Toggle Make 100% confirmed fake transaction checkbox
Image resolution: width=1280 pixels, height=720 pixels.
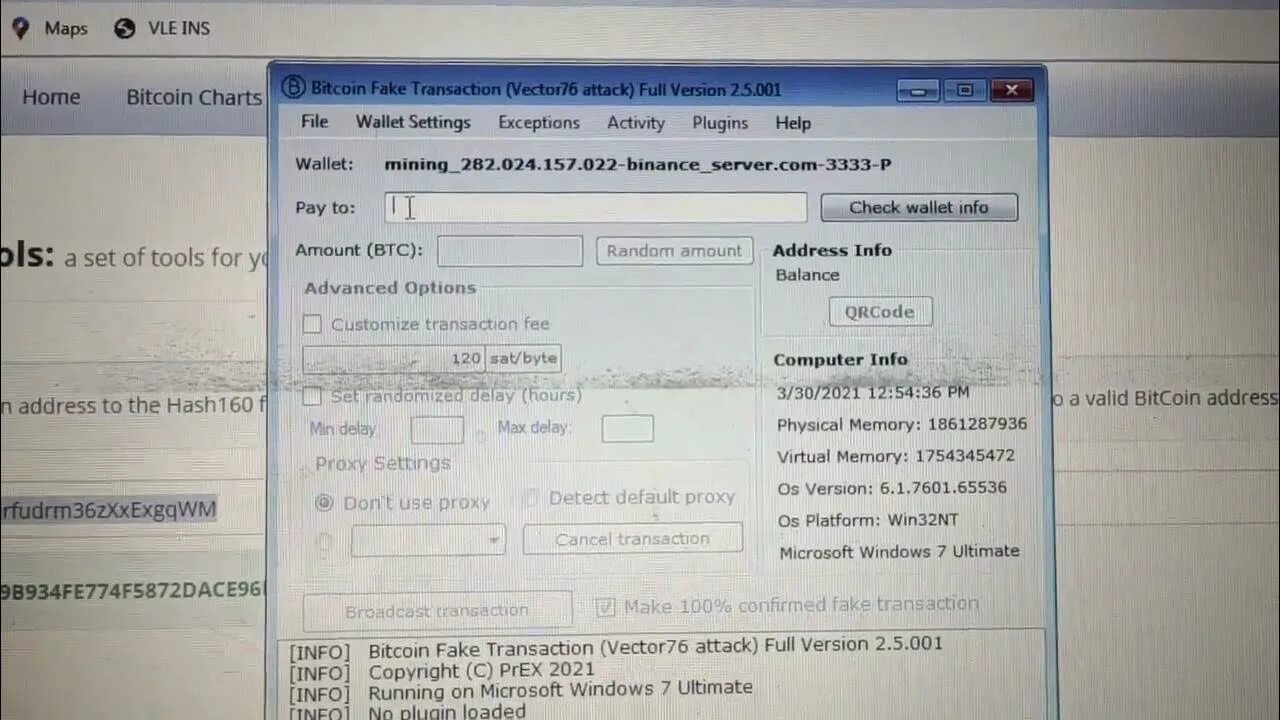pos(605,607)
